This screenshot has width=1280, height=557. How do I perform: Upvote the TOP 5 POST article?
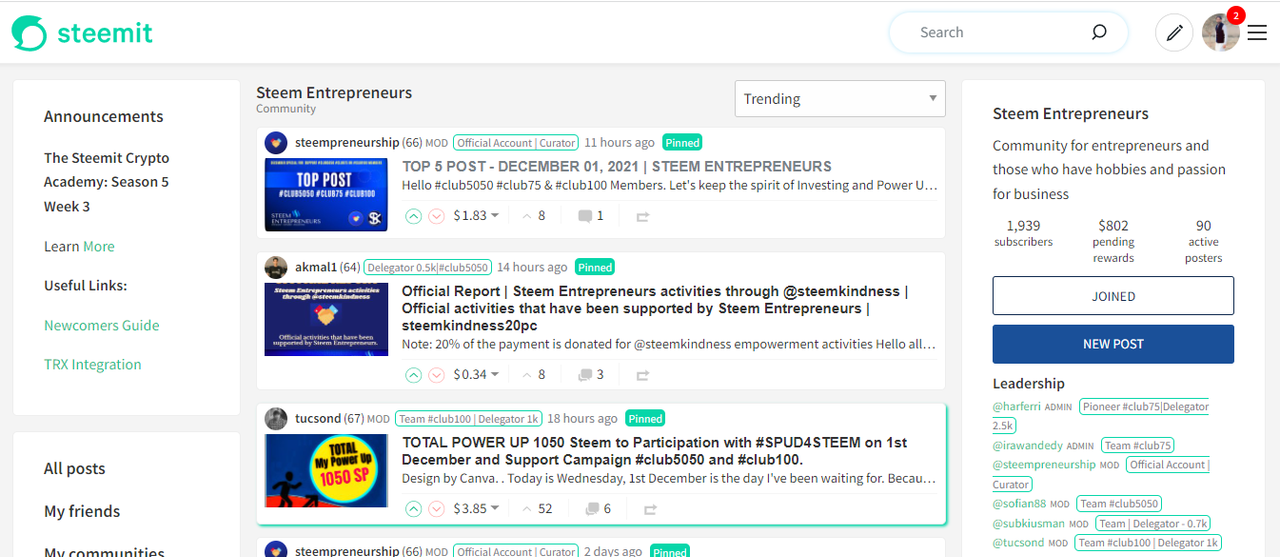(413, 216)
